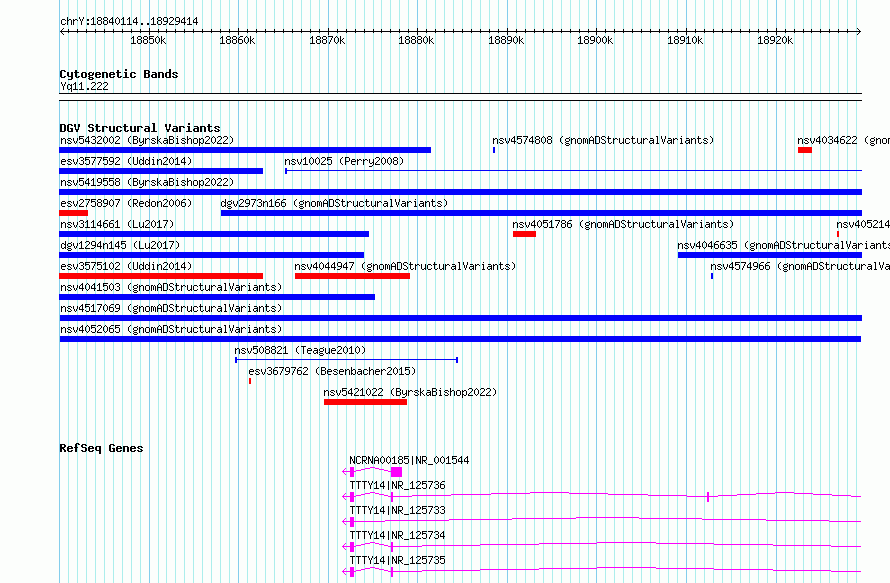Viewport: 890px width, 583px height.
Task: Select the red tick under esv3679762 (Besenbacher2015)
Action: pyautogui.click(x=250, y=381)
